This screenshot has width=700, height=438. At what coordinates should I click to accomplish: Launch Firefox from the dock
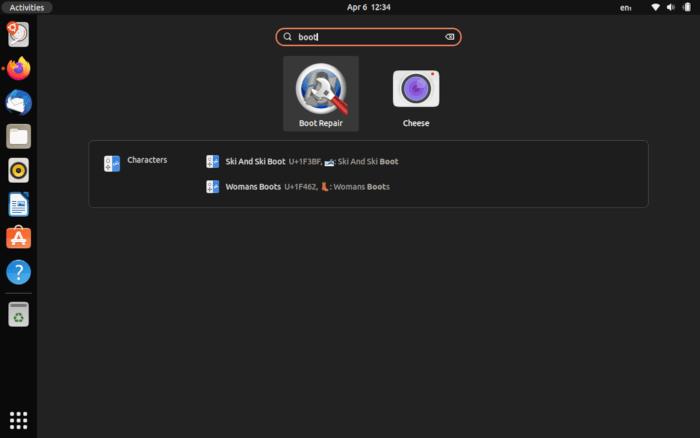point(18,68)
